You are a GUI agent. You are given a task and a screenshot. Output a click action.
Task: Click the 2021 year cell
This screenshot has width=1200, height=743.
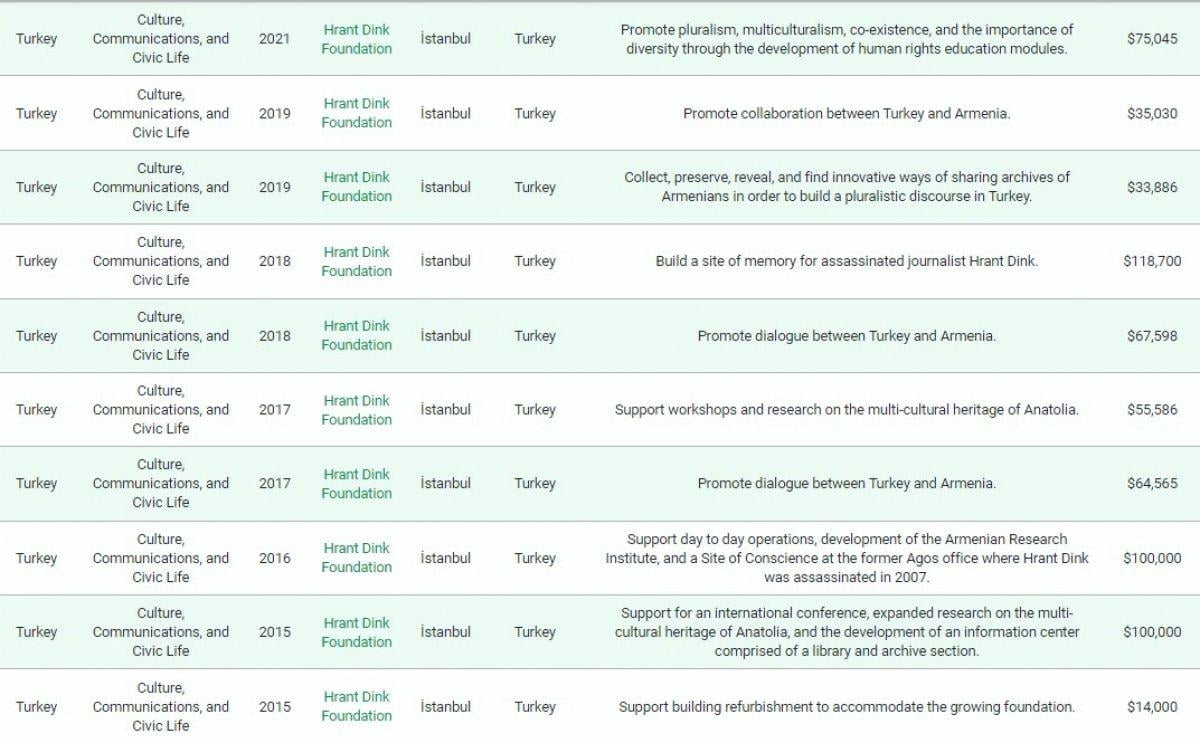[274, 39]
